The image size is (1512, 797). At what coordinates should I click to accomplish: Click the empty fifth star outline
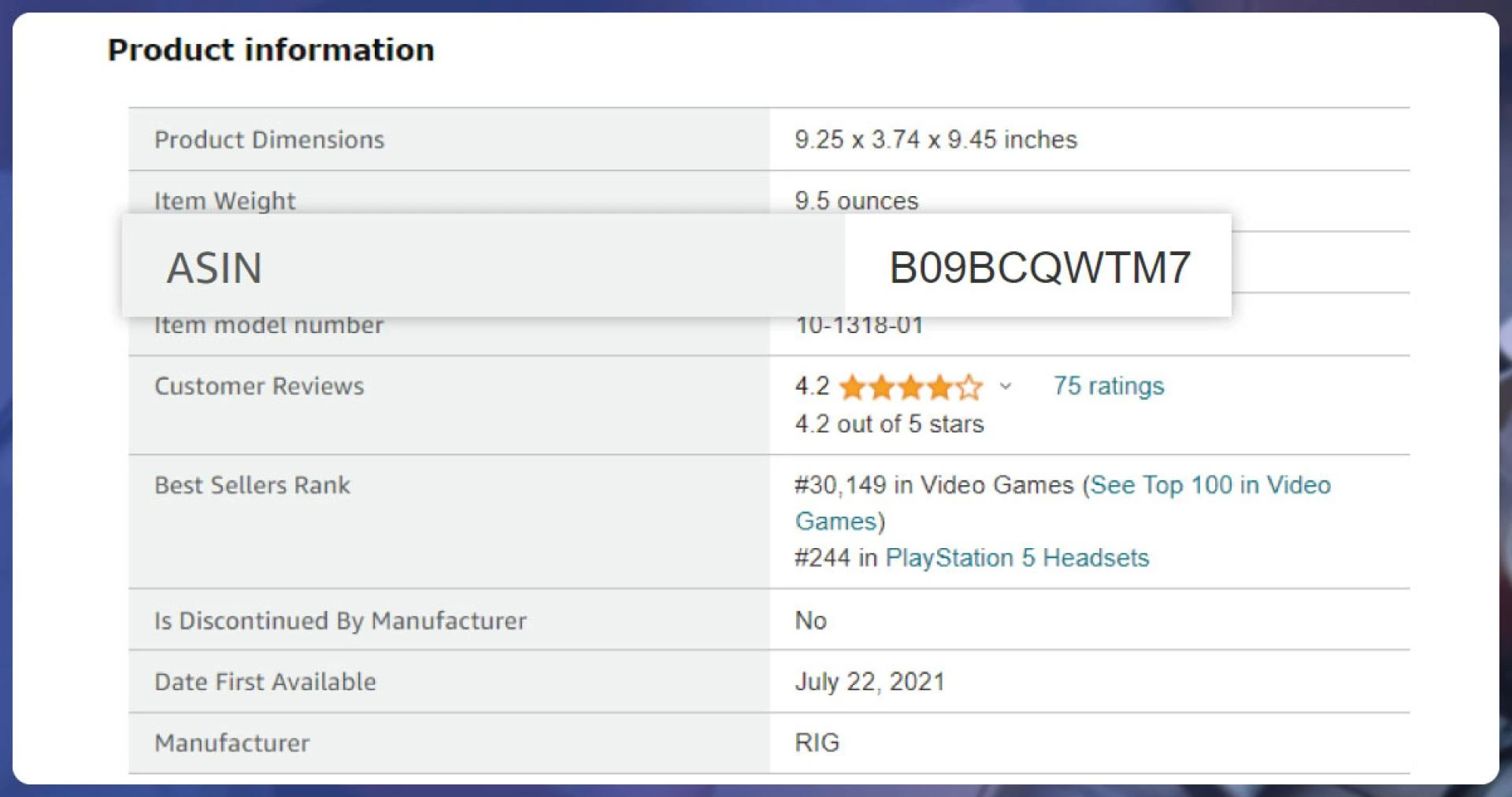pyautogui.click(x=969, y=387)
